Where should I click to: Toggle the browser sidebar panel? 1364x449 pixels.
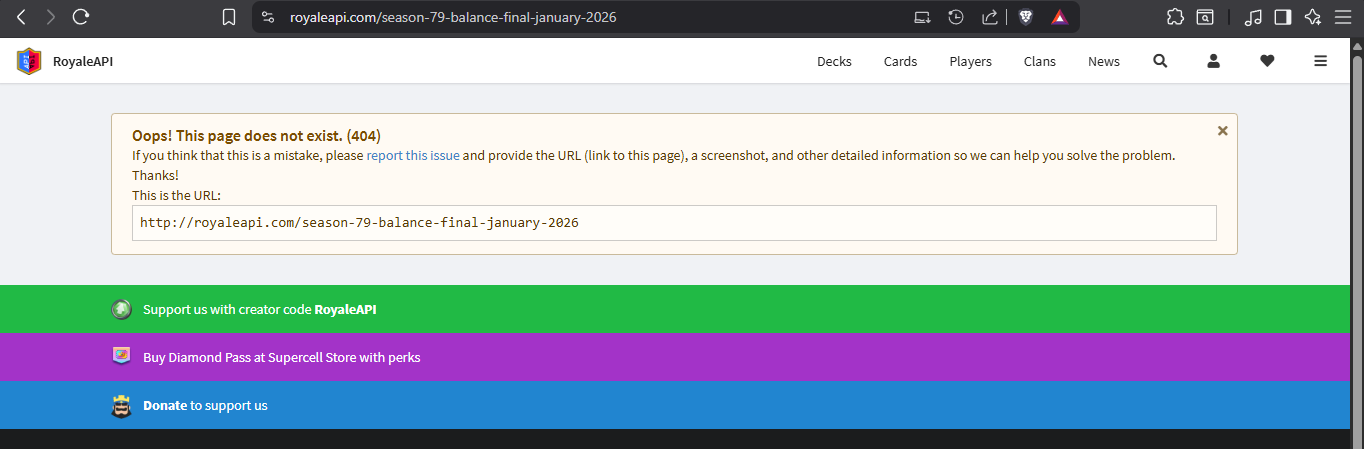[1282, 17]
